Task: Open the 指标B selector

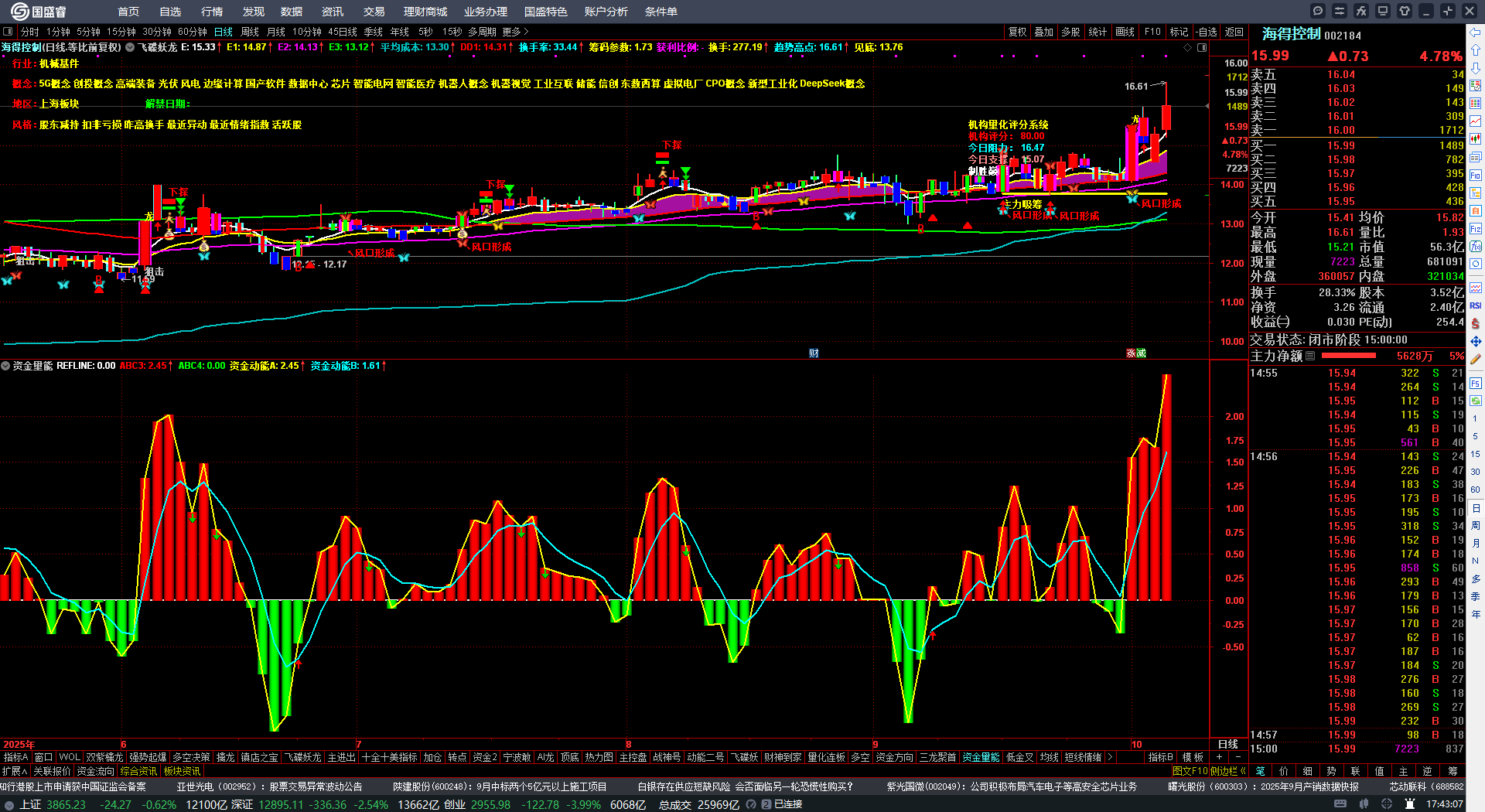Action: [x=1160, y=757]
